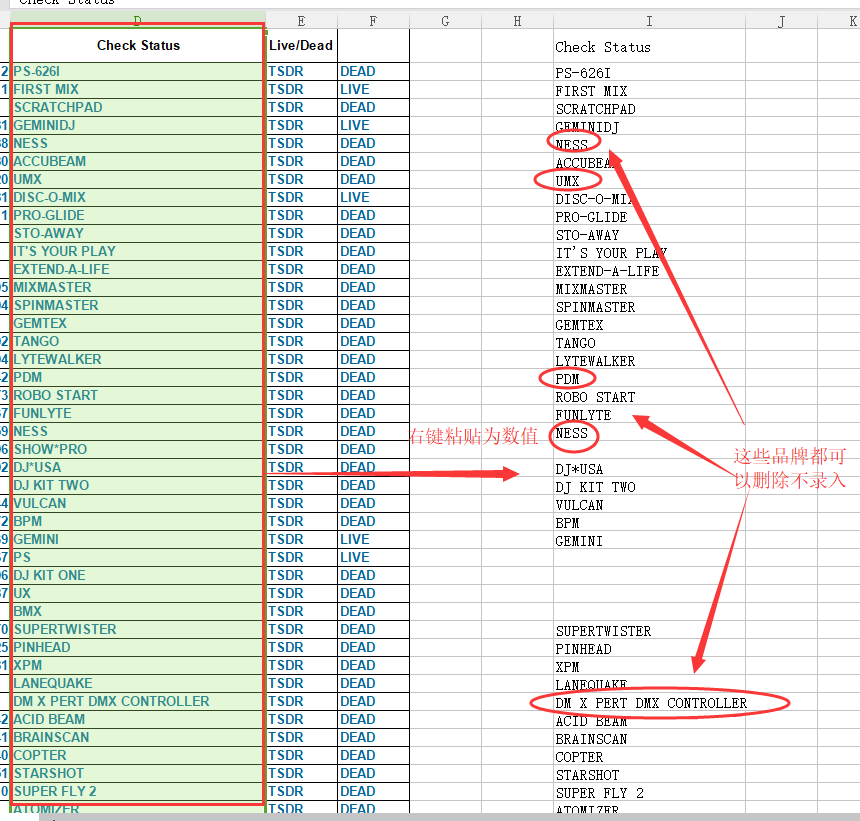This screenshot has width=860, height=821.
Task: Select the MIXMASTER cell in column D
Action: (x=138, y=287)
